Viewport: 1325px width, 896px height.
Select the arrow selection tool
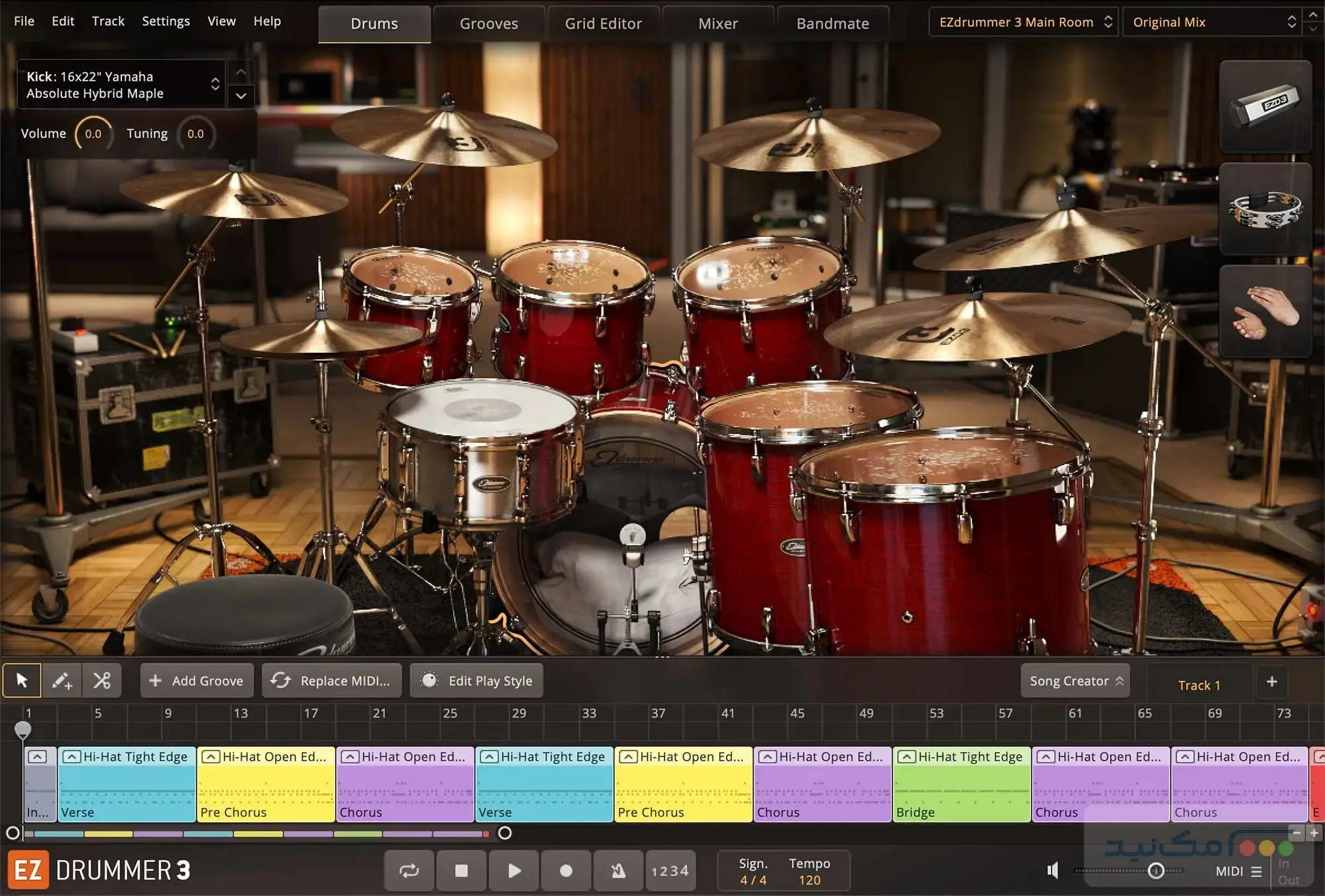22,681
